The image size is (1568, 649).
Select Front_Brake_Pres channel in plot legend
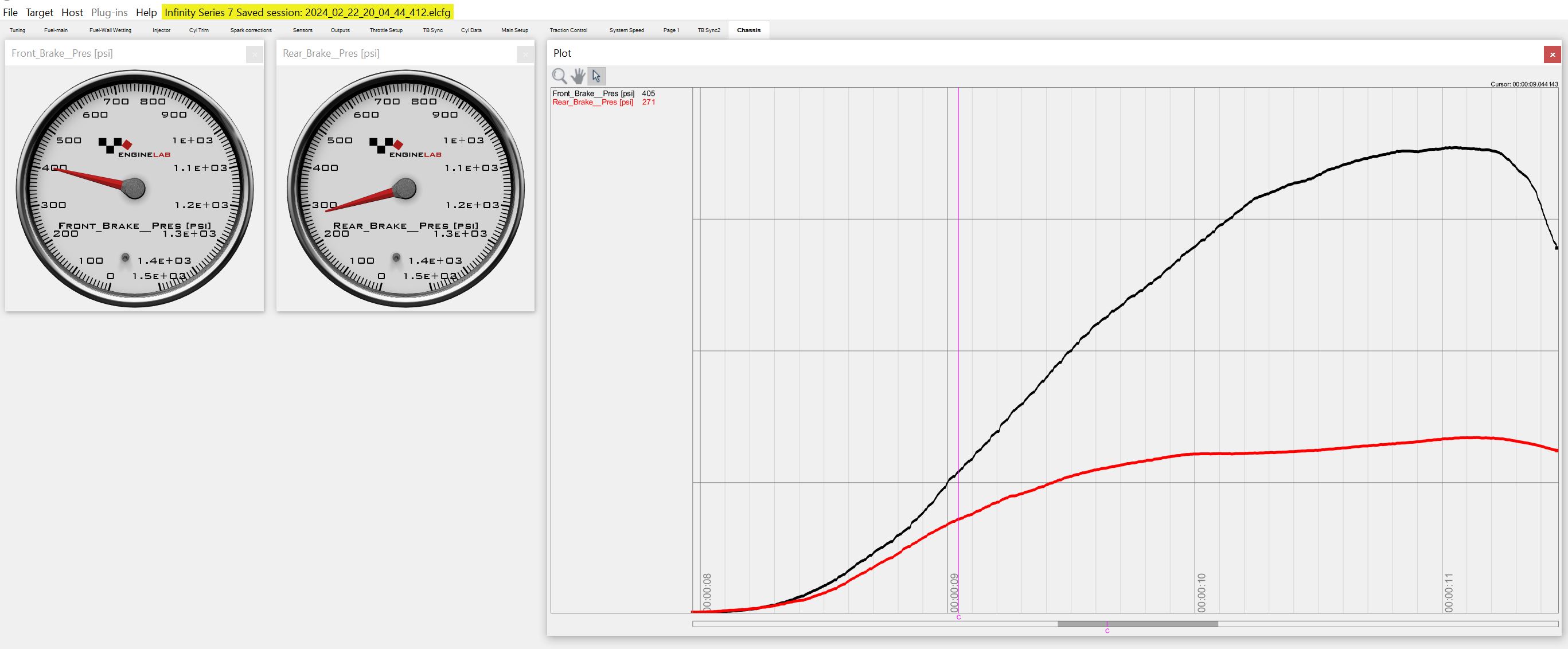593,93
